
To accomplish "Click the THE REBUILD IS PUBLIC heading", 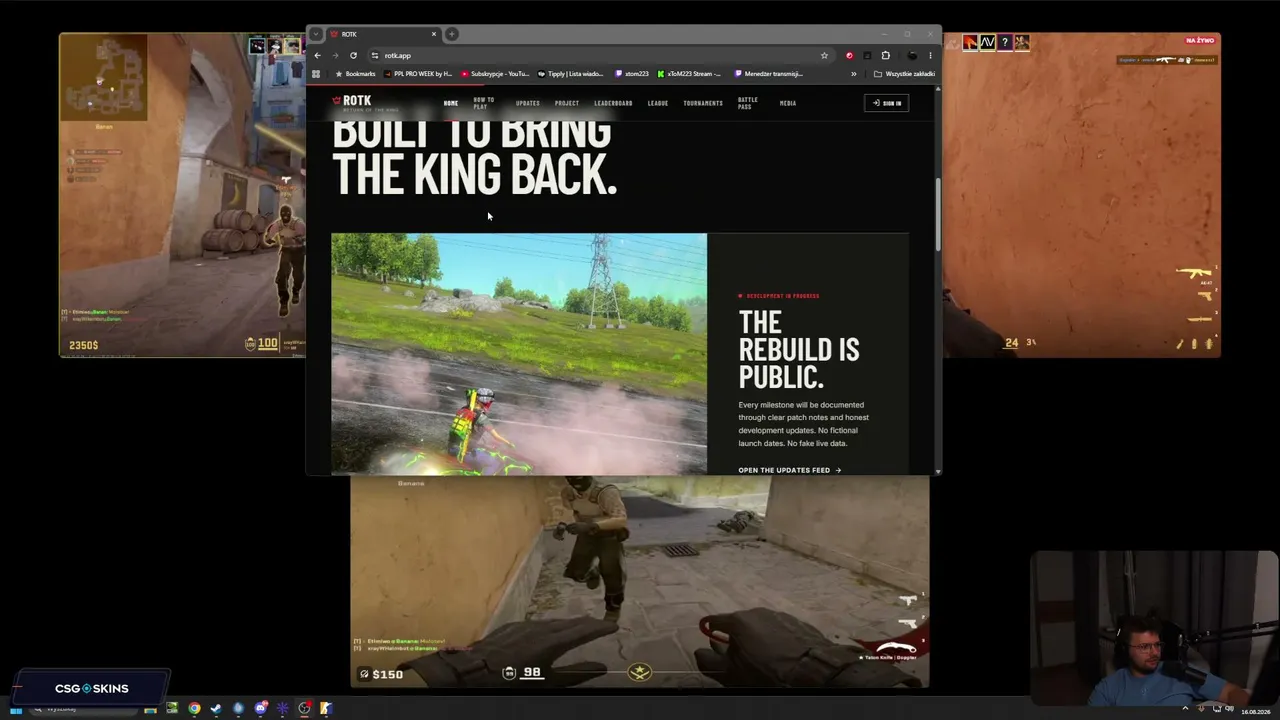I will coord(798,349).
